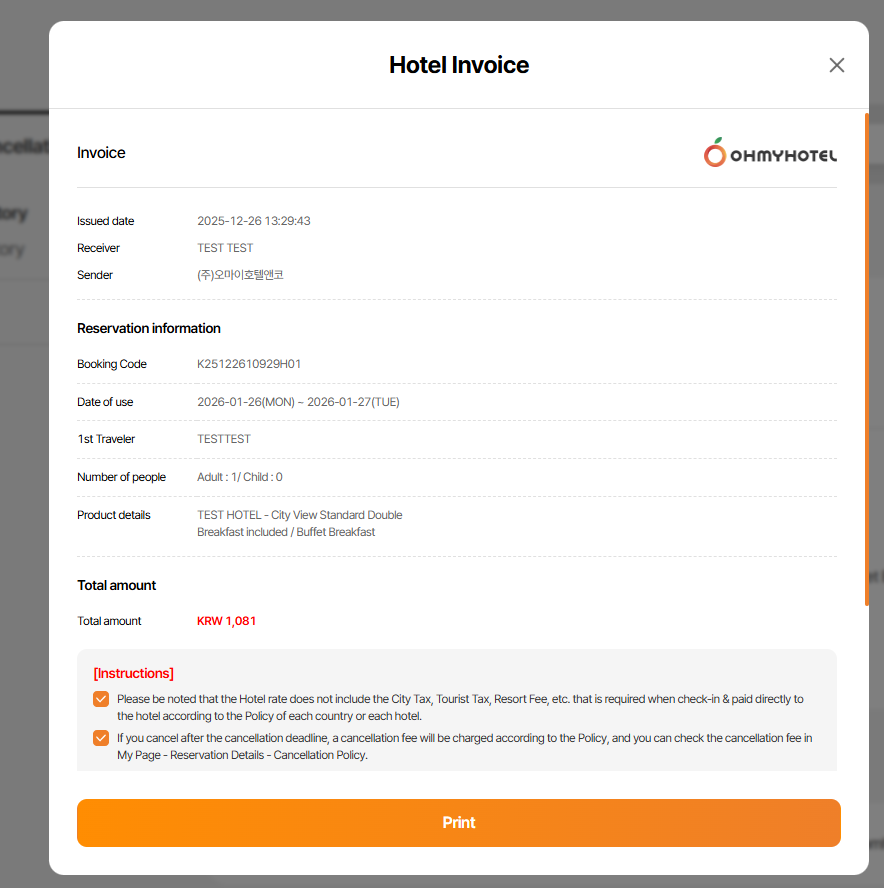Click the date of use range

298,402
